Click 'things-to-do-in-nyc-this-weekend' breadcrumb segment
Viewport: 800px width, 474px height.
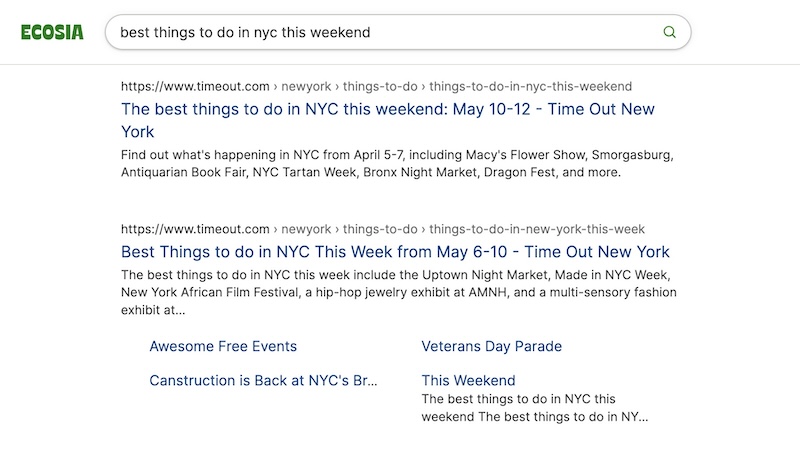pyautogui.click(x=531, y=87)
